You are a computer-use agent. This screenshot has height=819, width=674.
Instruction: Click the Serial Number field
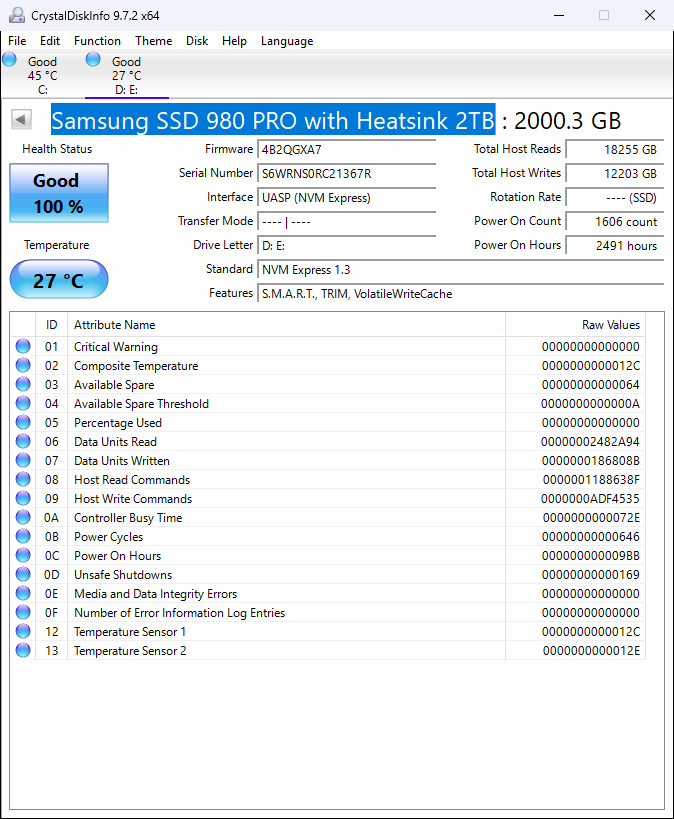346,173
